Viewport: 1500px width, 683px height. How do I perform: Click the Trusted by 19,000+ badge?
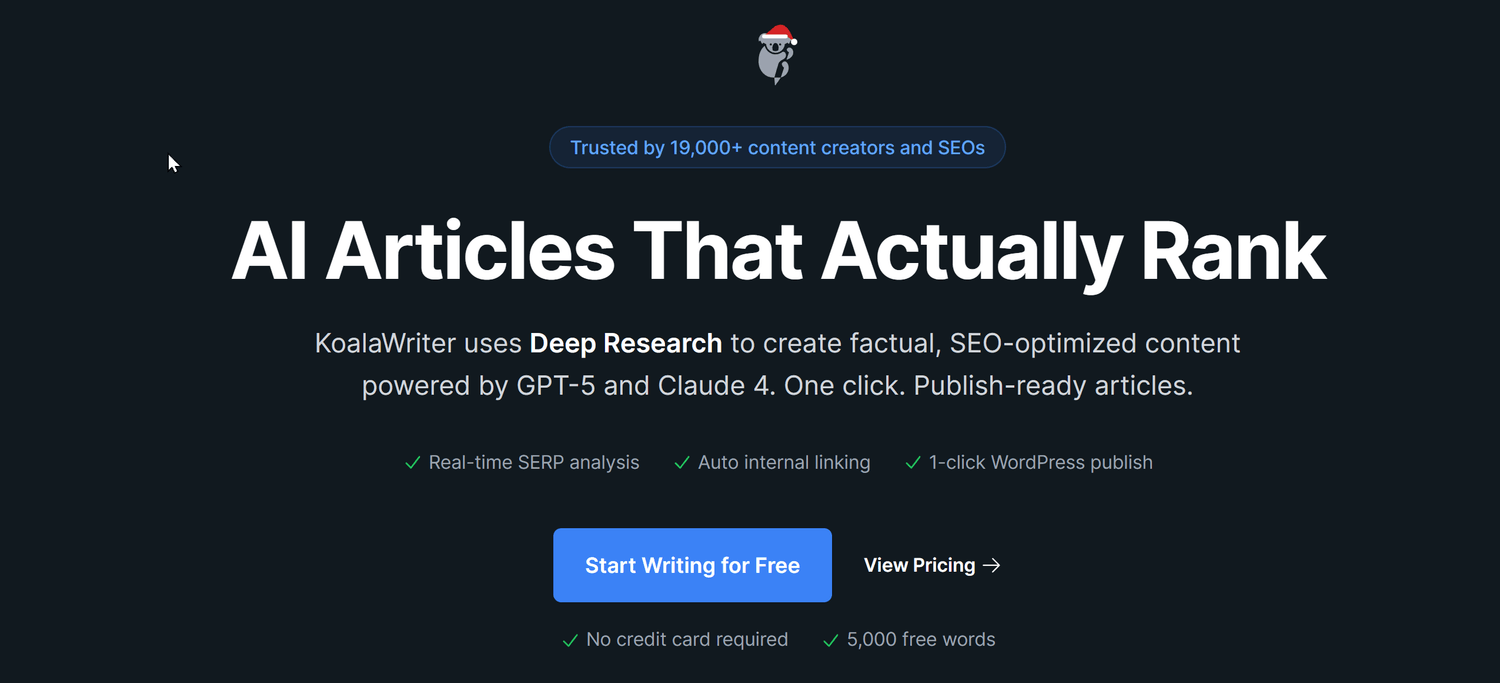(777, 147)
